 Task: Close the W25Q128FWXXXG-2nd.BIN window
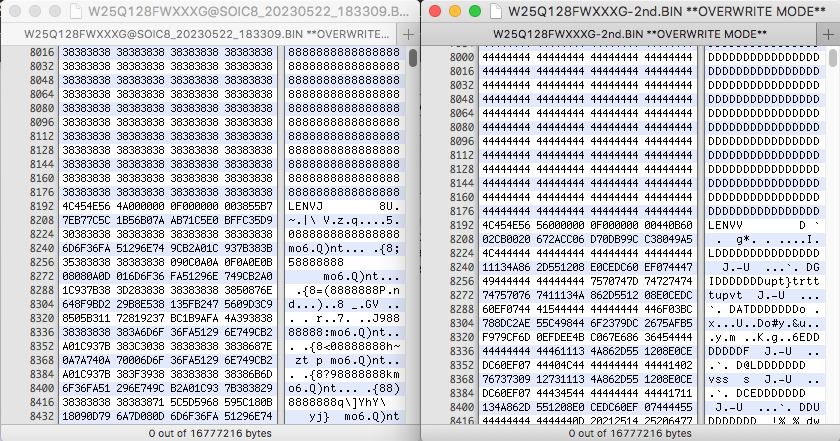(x=435, y=11)
